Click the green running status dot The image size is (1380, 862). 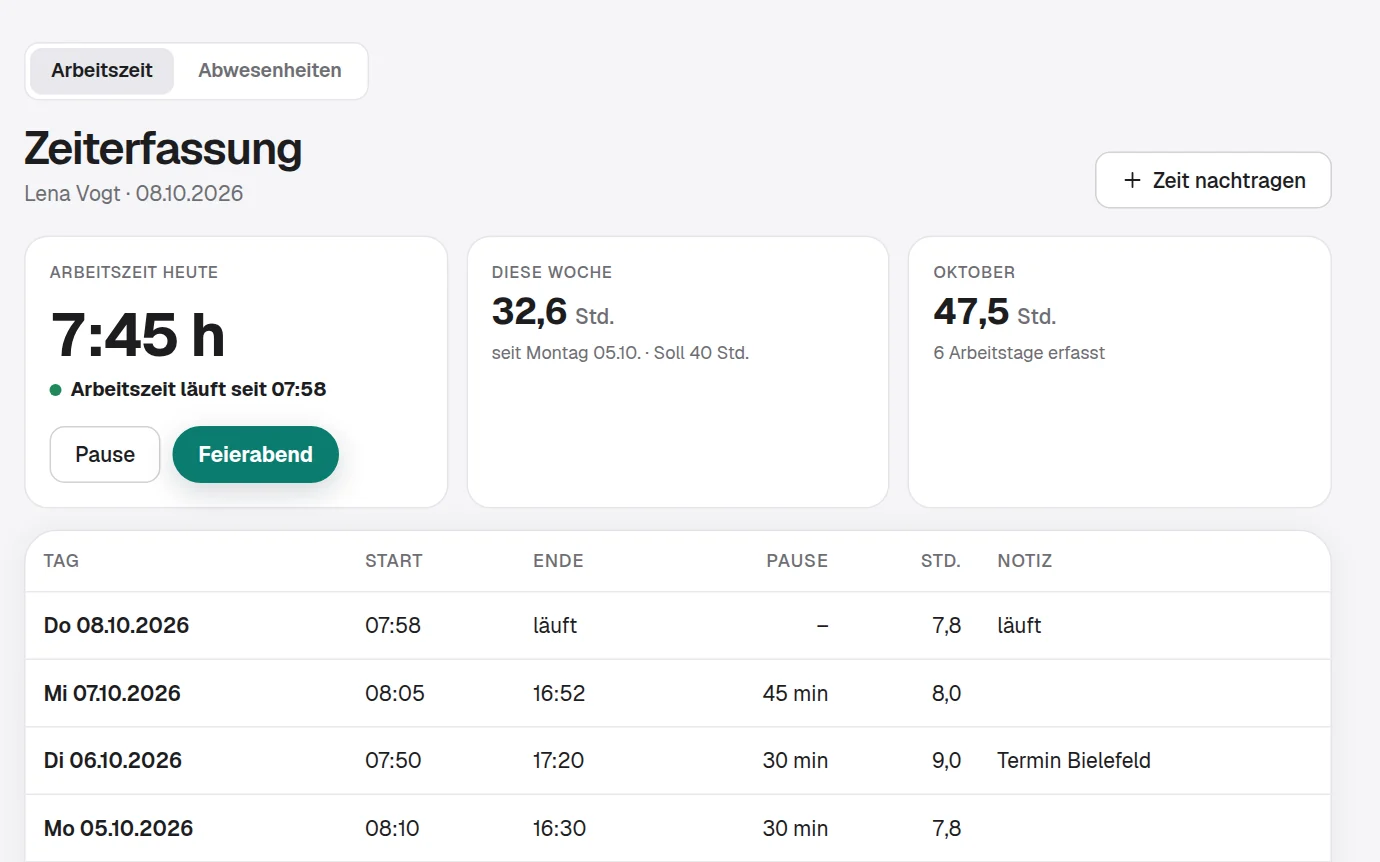pyautogui.click(x=56, y=390)
